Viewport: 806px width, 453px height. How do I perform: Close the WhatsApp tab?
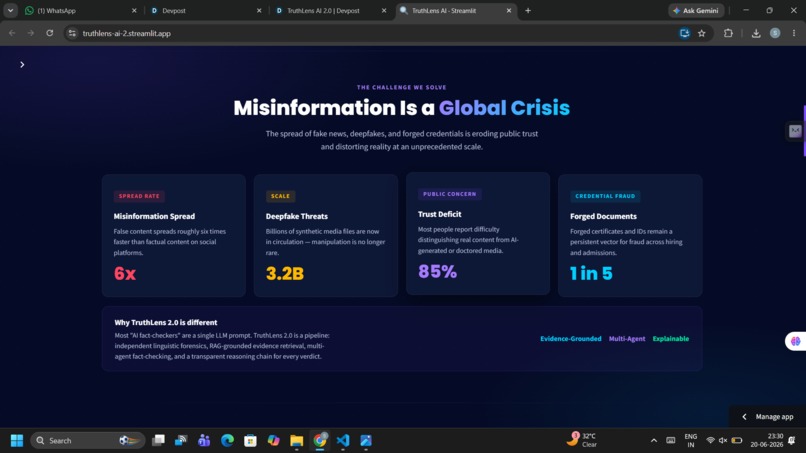point(134,10)
